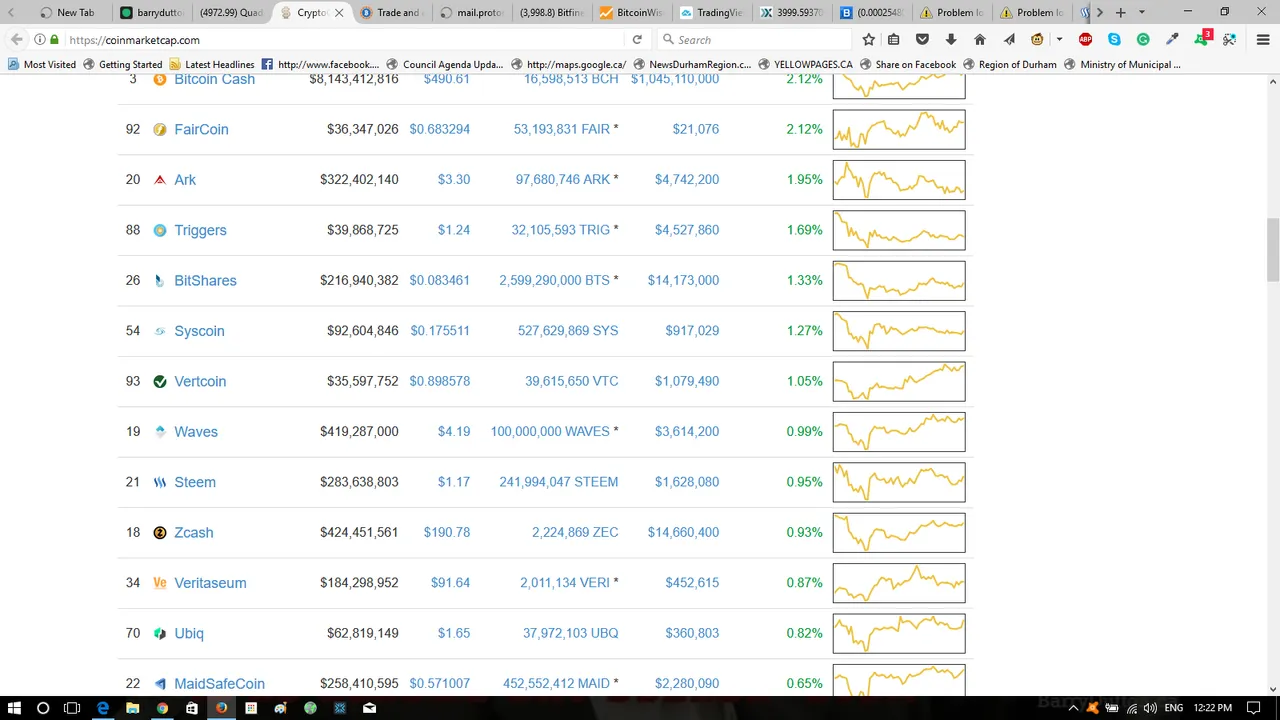1280x720 pixels.
Task: Open the Greasemonkey monkey icon
Action: 1038,40
